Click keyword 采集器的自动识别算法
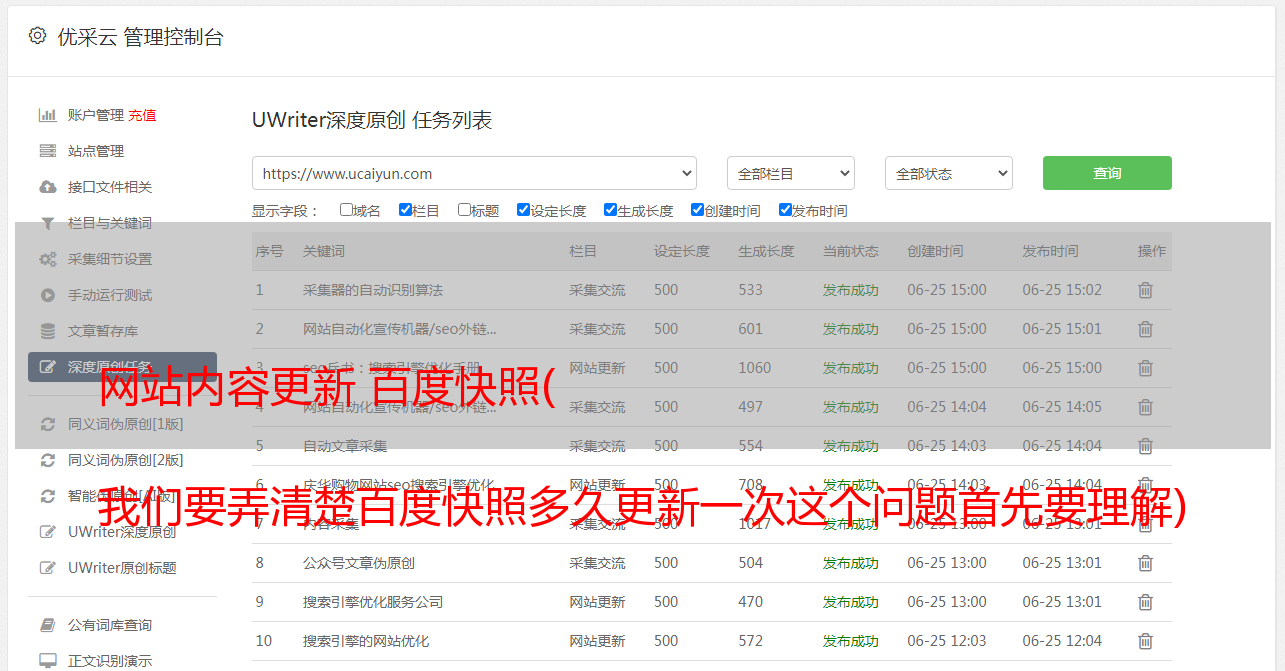Viewport: 1285px width, 671px height. [373, 290]
